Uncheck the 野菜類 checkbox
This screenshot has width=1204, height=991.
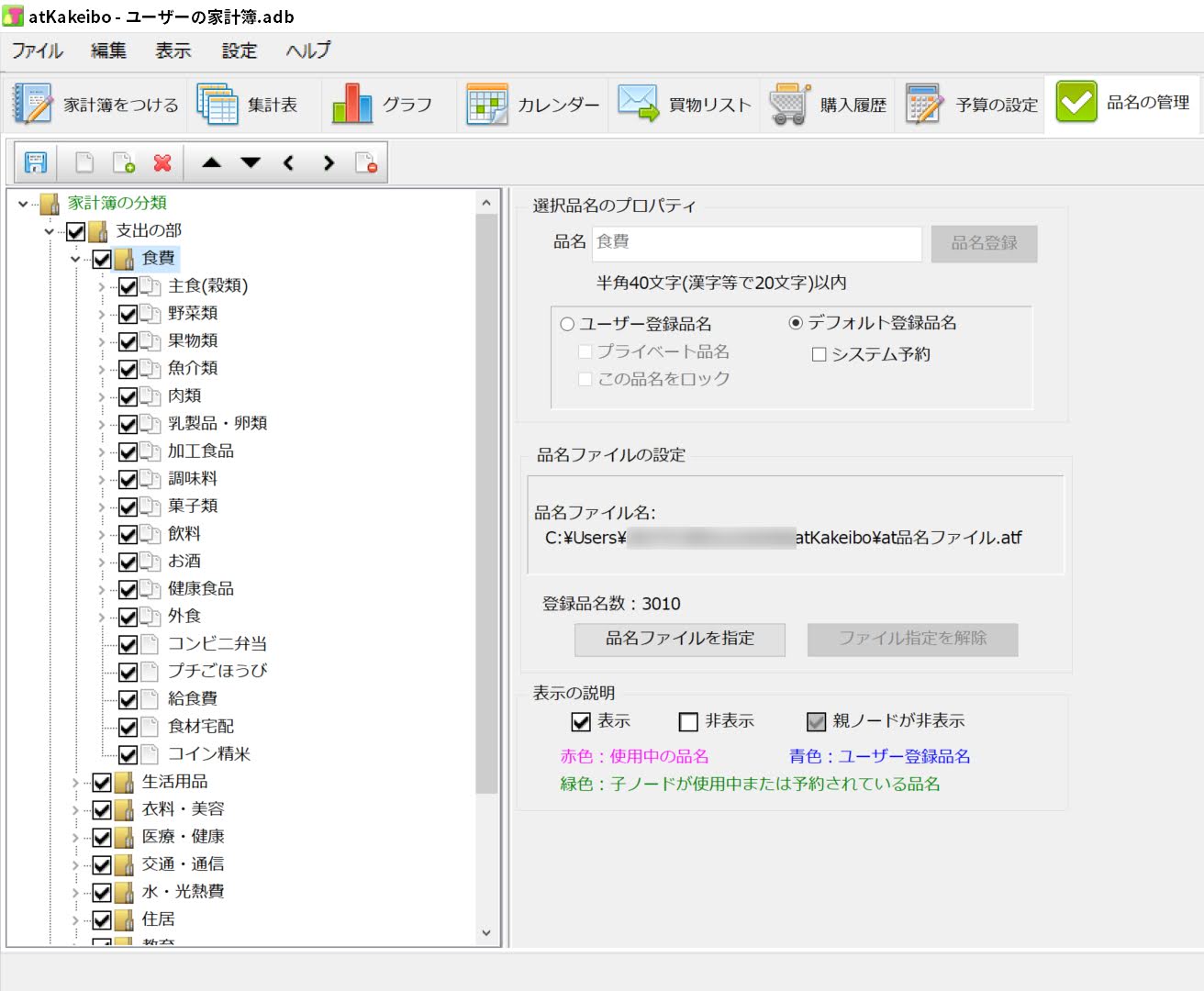(128, 315)
